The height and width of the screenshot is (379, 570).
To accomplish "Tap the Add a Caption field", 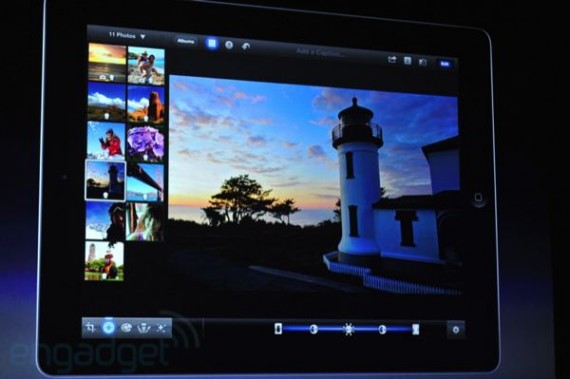I will 320,52.
